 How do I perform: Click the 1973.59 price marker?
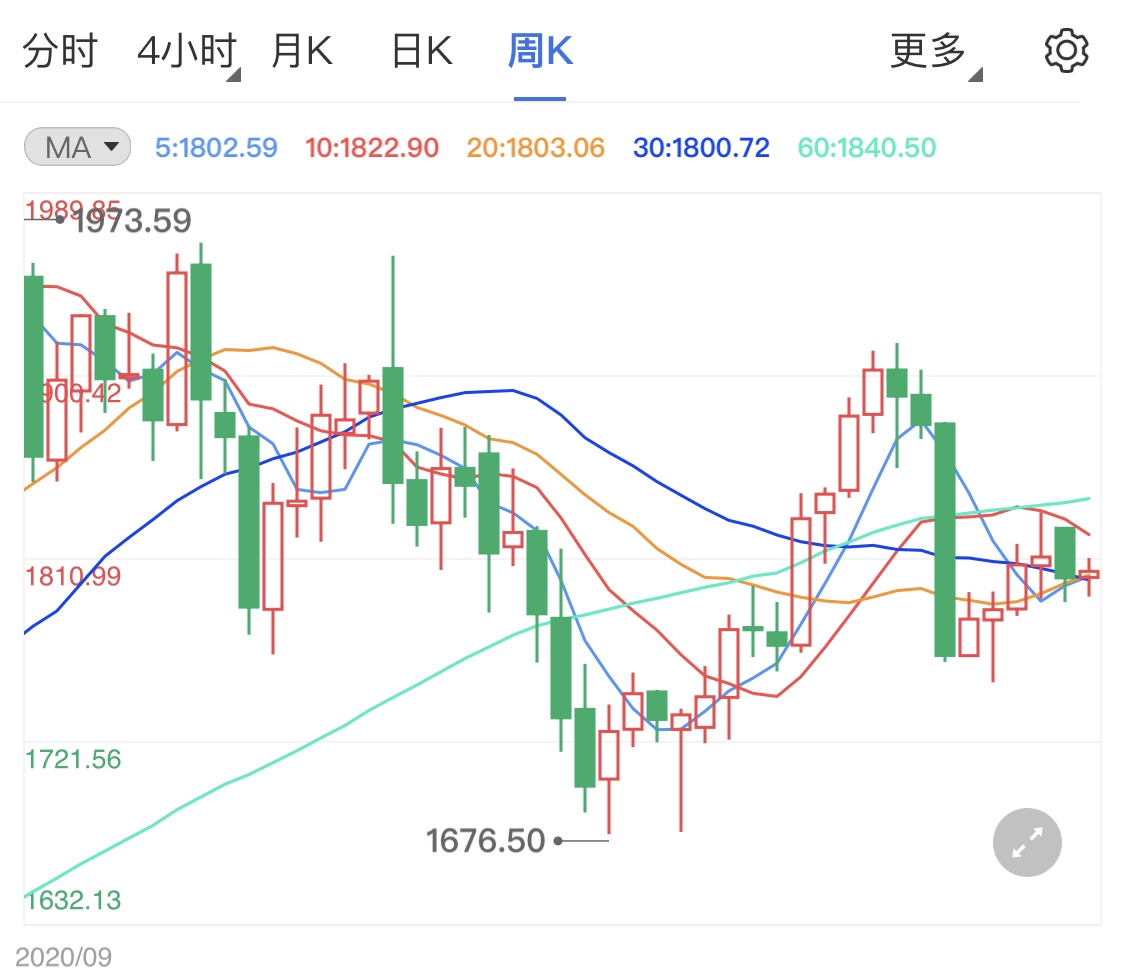point(129,220)
